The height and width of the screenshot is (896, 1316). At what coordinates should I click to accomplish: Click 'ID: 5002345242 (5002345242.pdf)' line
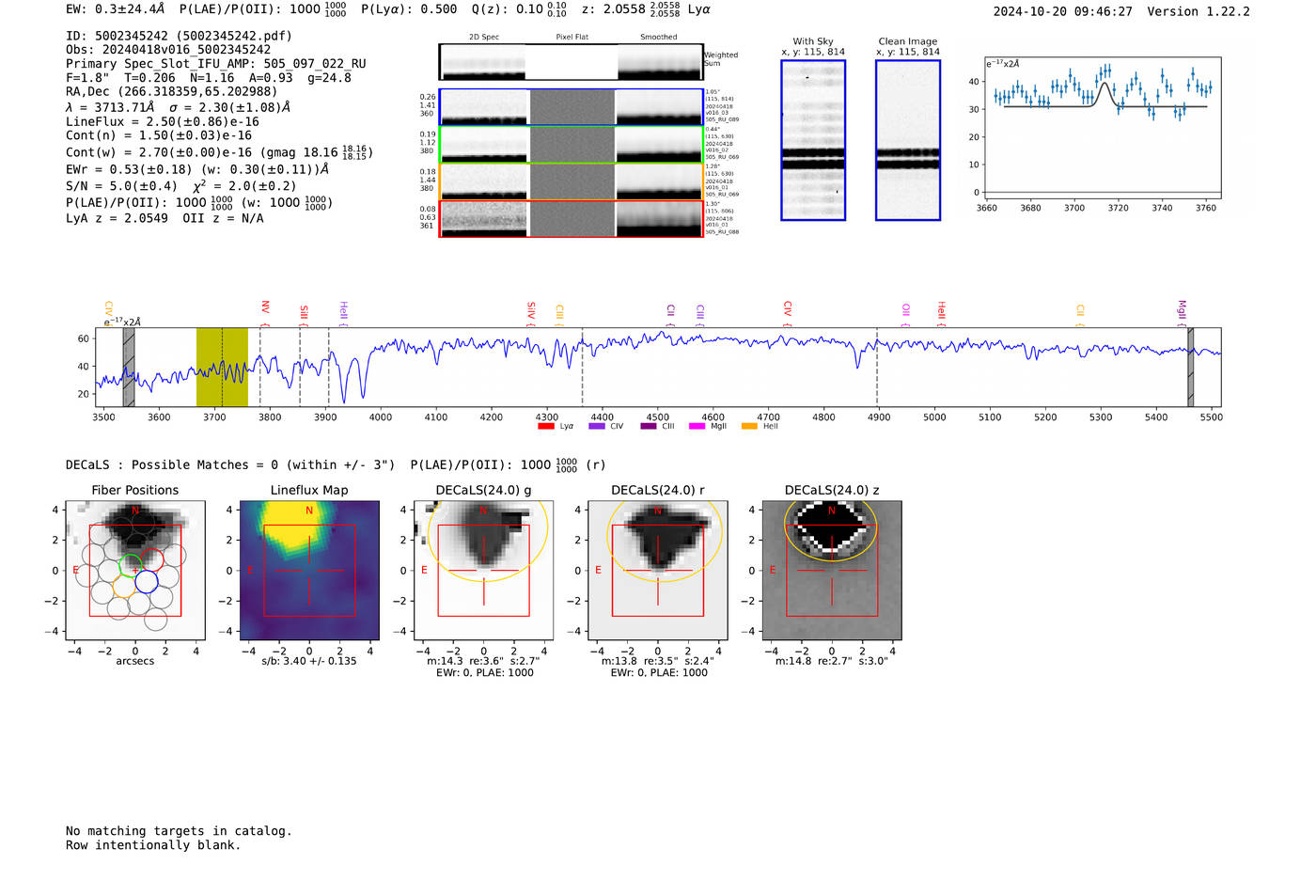pos(179,36)
